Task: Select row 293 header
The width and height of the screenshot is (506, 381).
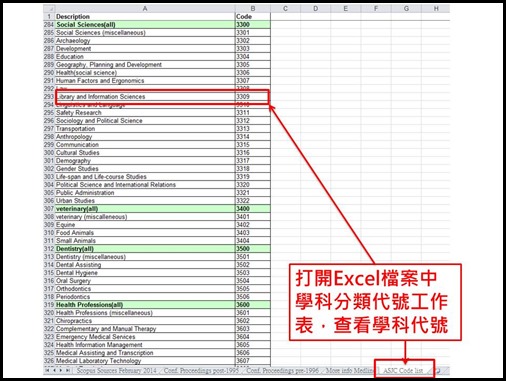Action: 49,97
